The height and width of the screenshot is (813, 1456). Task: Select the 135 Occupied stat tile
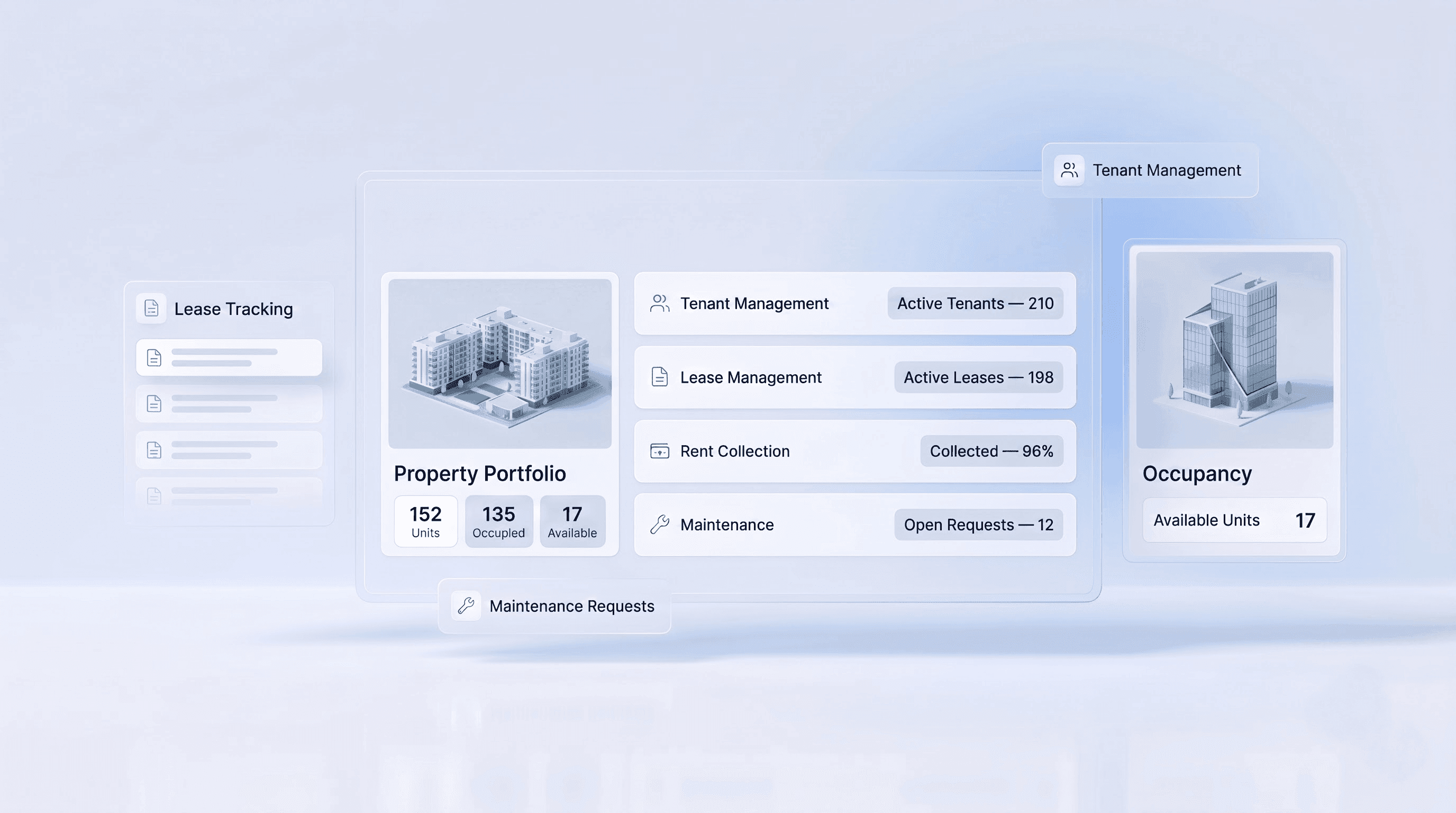(x=498, y=521)
